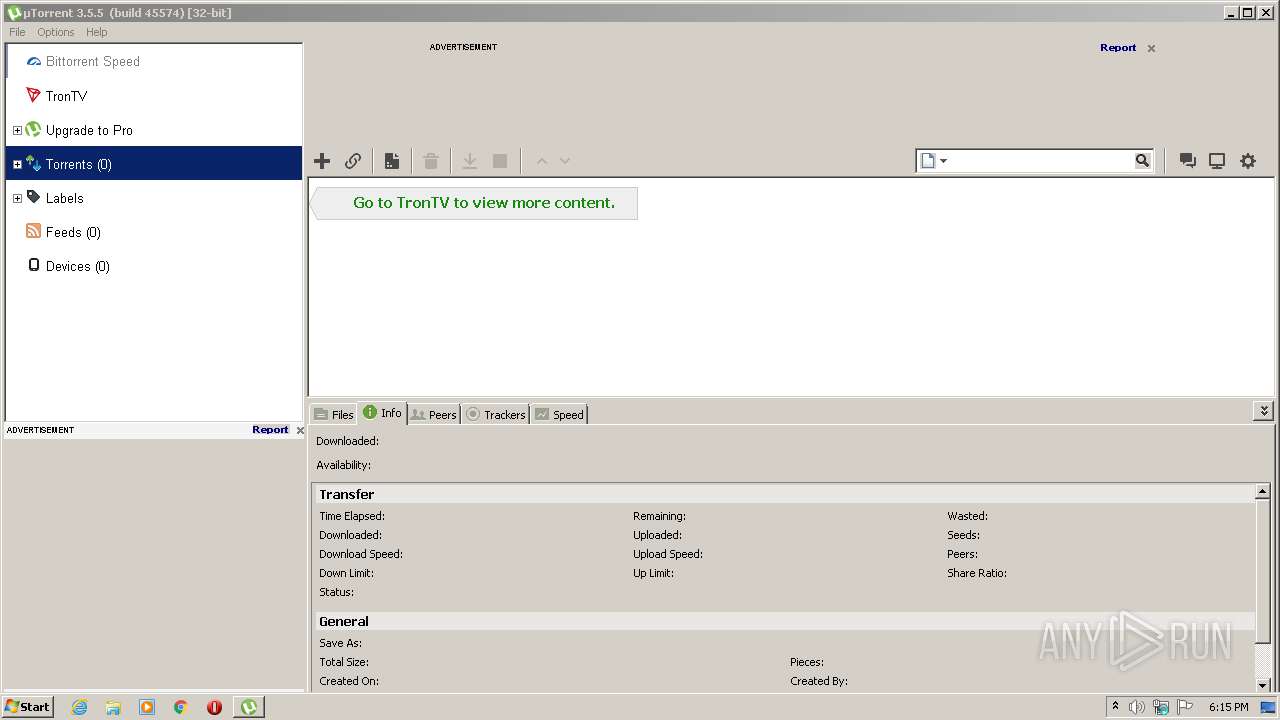Switch to the Peers tab
This screenshot has height=720, width=1280.
pos(434,414)
